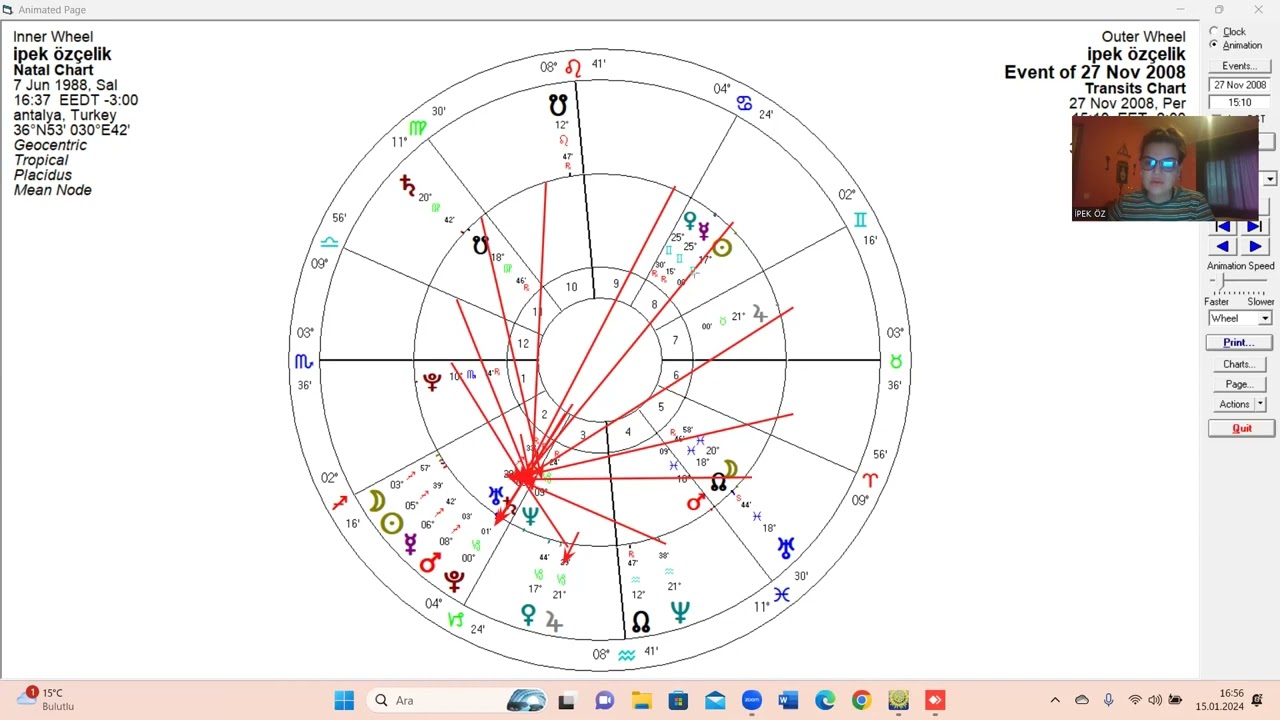Image resolution: width=1280 pixels, height=720 pixels.
Task: Click the Scorpio sign glyph at the ascendant
Action: (304, 361)
